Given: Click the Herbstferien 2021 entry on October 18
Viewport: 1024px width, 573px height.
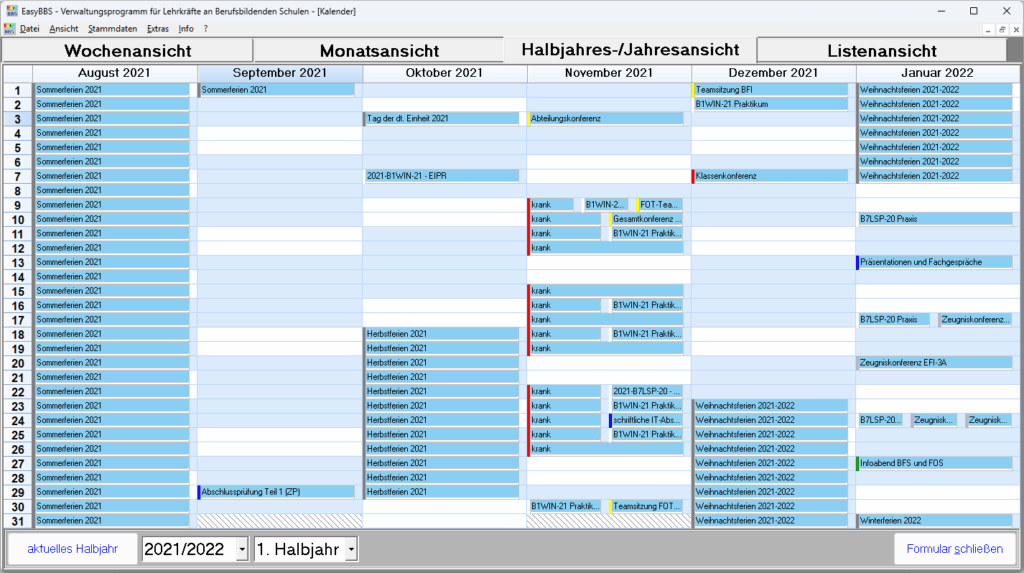Looking at the screenshot, I should (x=441, y=334).
